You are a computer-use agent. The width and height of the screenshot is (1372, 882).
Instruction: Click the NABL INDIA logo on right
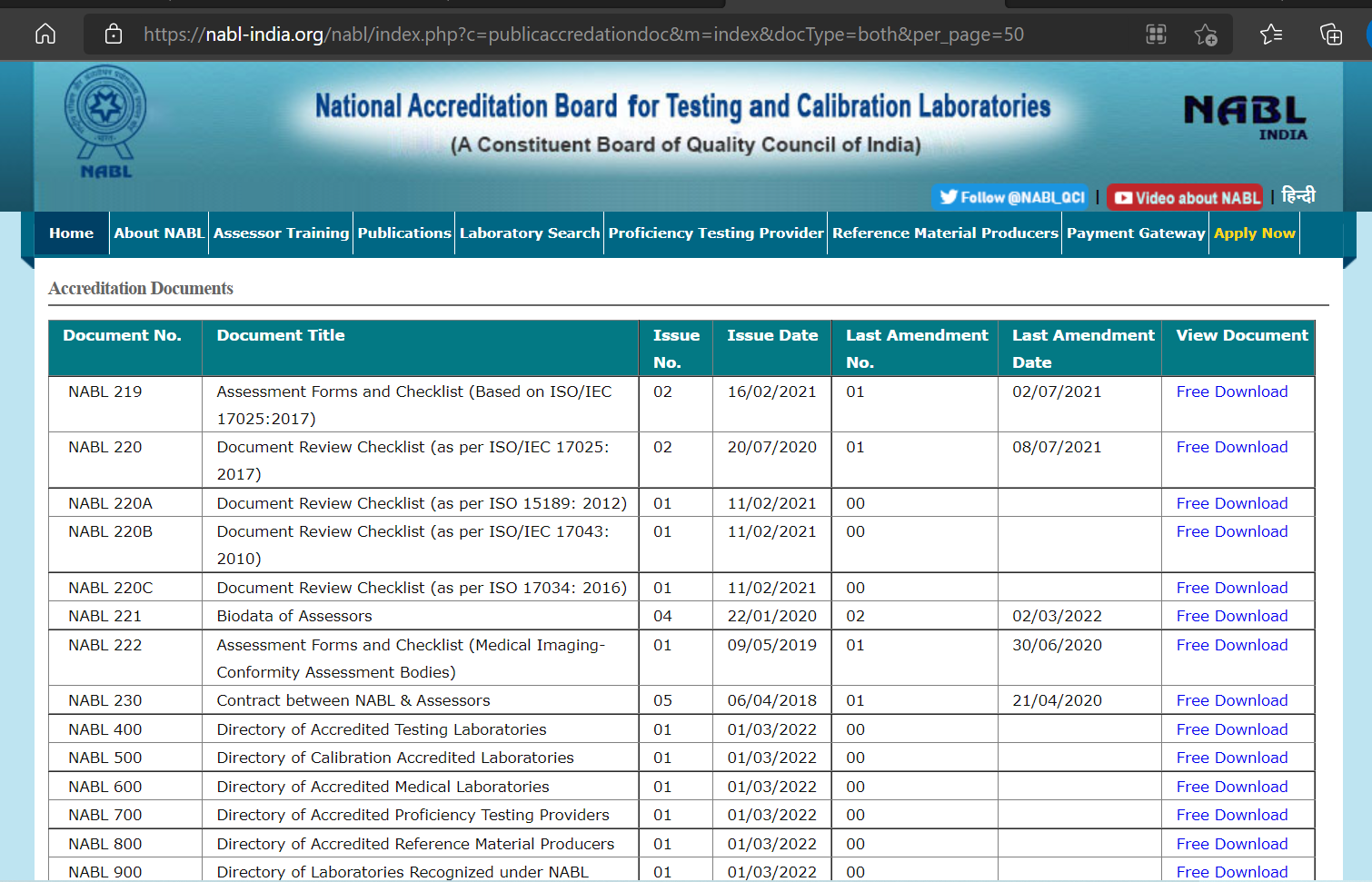coord(1246,117)
